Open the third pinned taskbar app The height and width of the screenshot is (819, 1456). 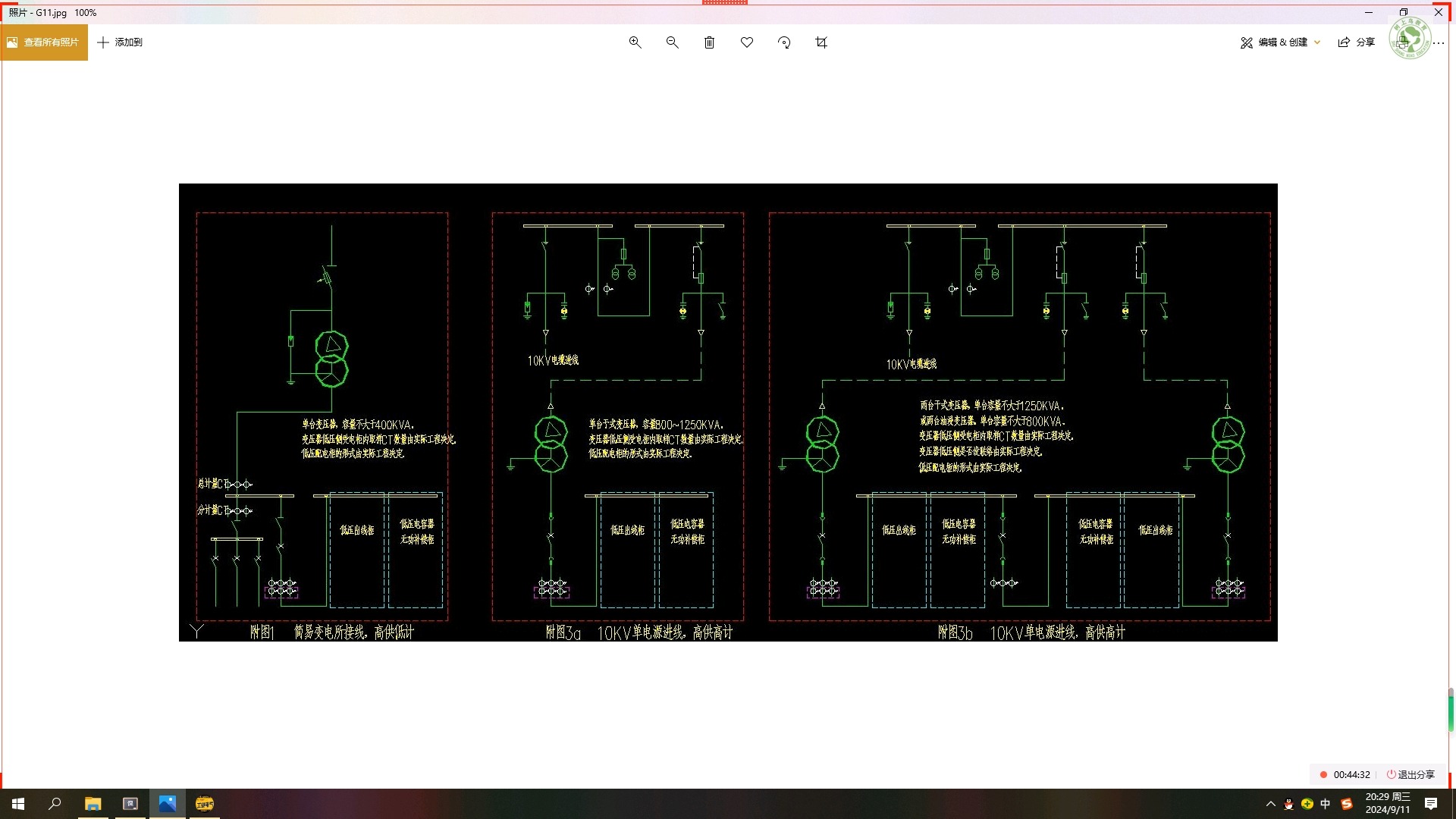(x=130, y=804)
